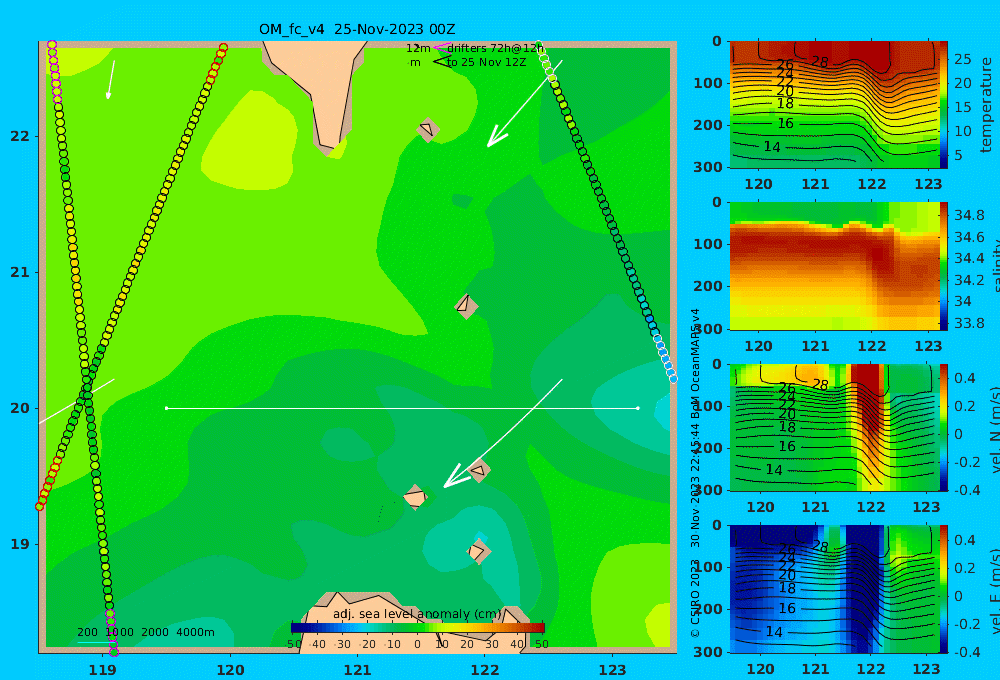Click the northward velocity cross-section panel

pyautogui.click(x=834, y=427)
